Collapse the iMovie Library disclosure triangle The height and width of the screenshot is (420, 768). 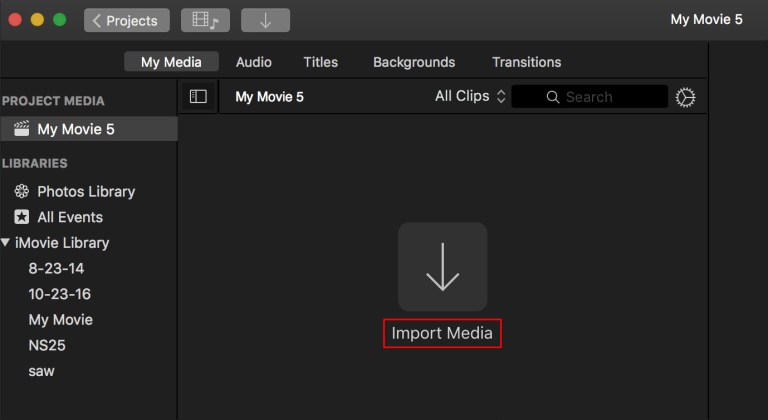(5, 242)
